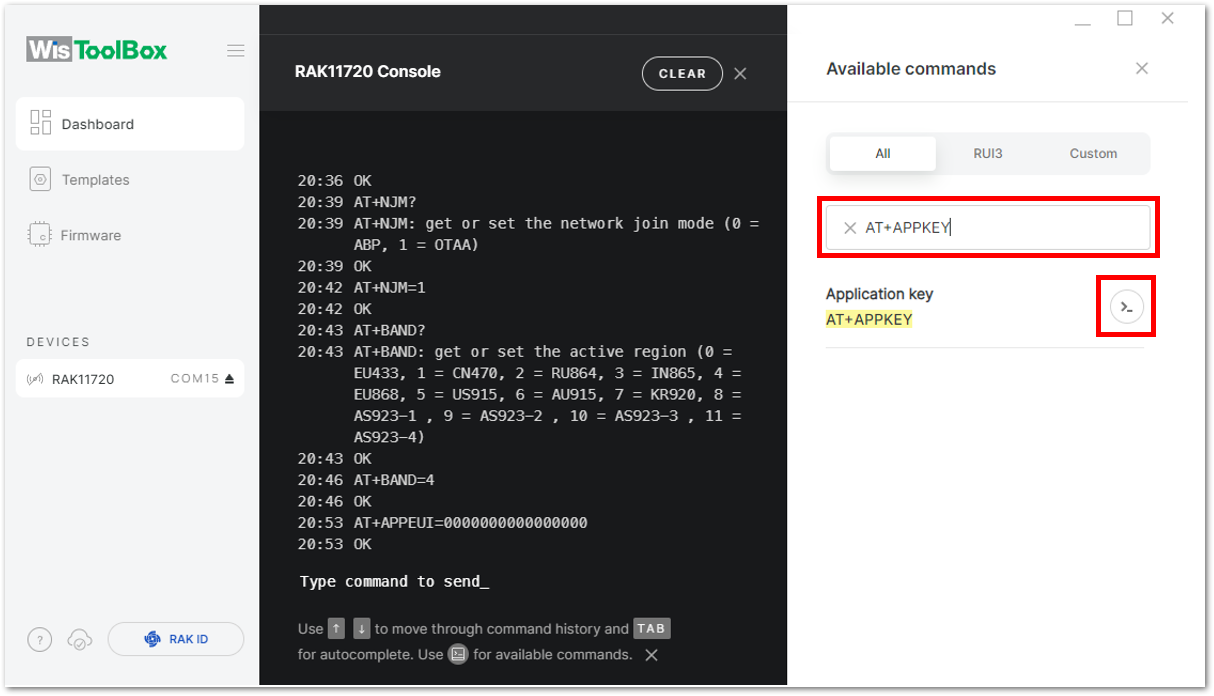Viewport: 1214px width, 696px height.
Task: Click the COM15 port label
Action: 195,379
